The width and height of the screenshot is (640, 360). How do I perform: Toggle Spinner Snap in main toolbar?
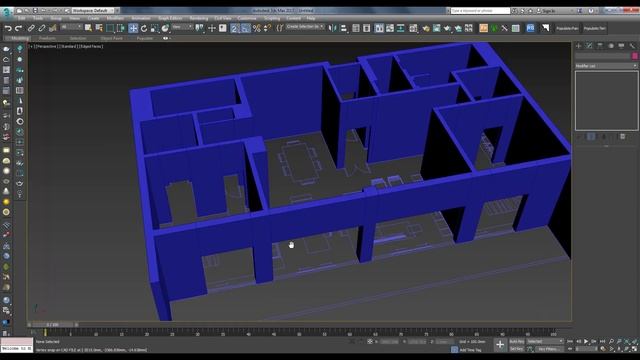[x=267, y=28]
